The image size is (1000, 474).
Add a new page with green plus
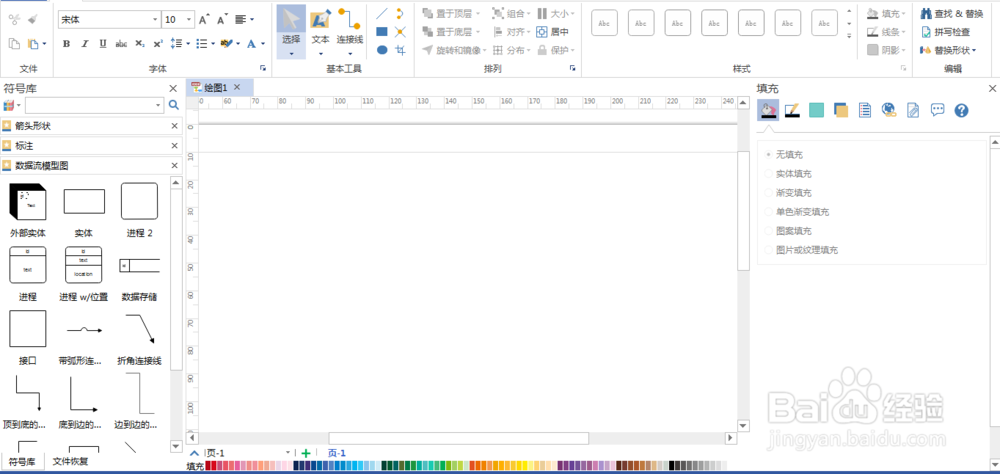pyautogui.click(x=305, y=453)
